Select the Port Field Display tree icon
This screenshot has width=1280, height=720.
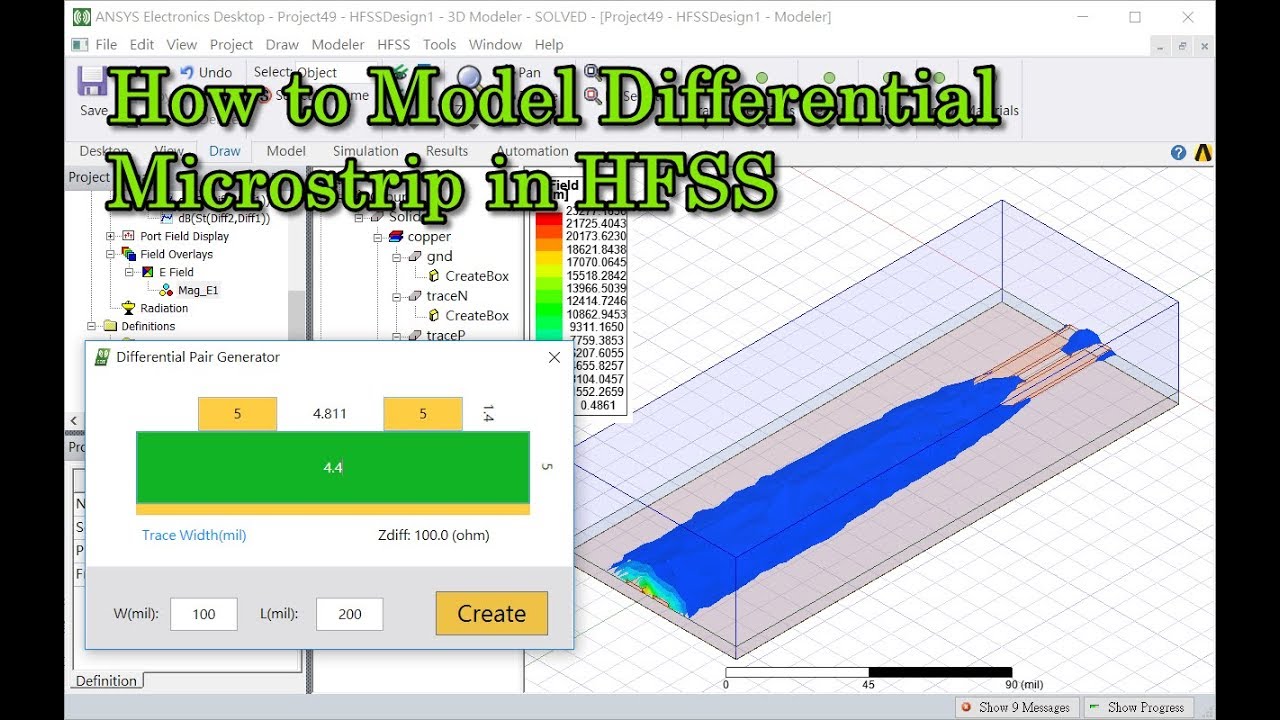(128, 236)
